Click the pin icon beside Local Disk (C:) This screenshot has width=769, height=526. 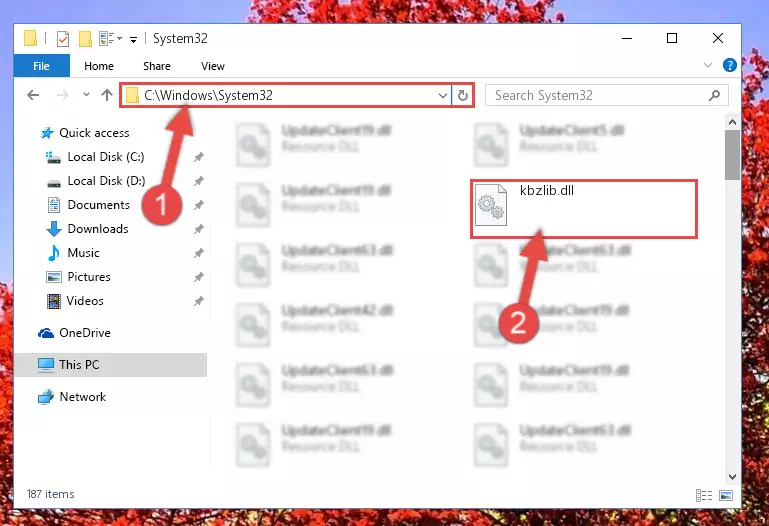click(x=198, y=157)
